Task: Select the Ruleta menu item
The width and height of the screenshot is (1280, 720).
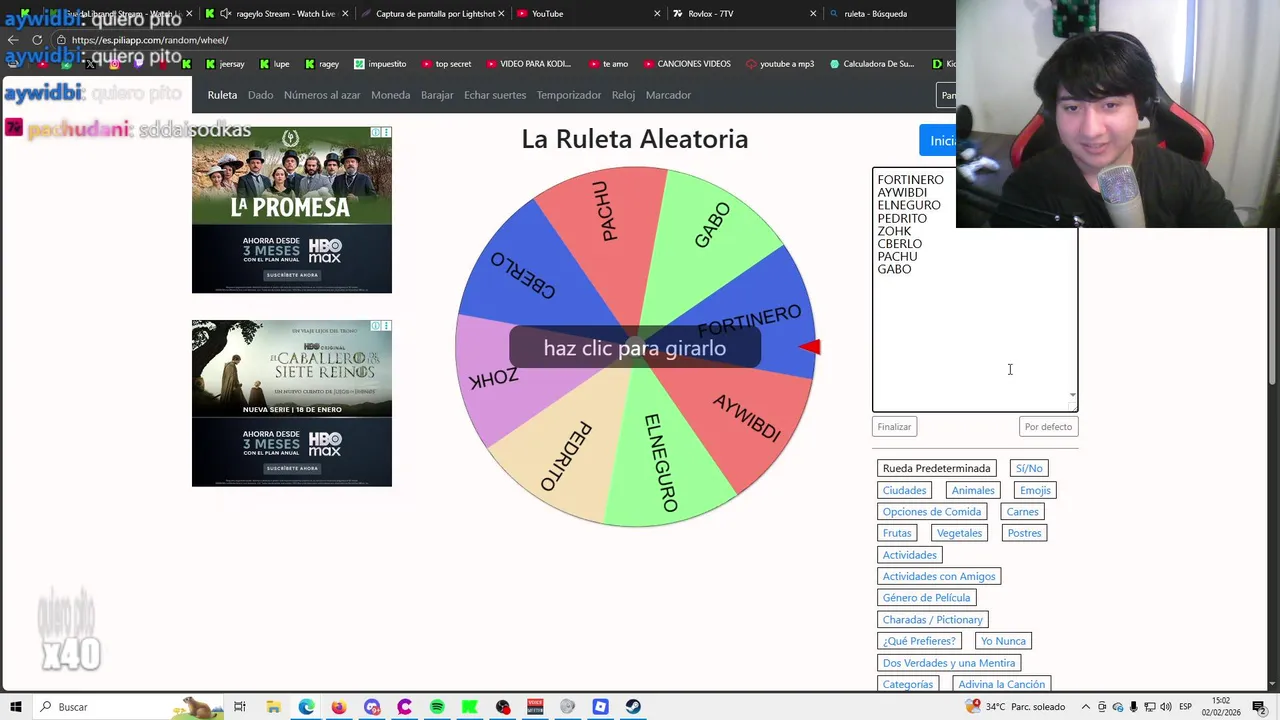Action: coord(222,95)
